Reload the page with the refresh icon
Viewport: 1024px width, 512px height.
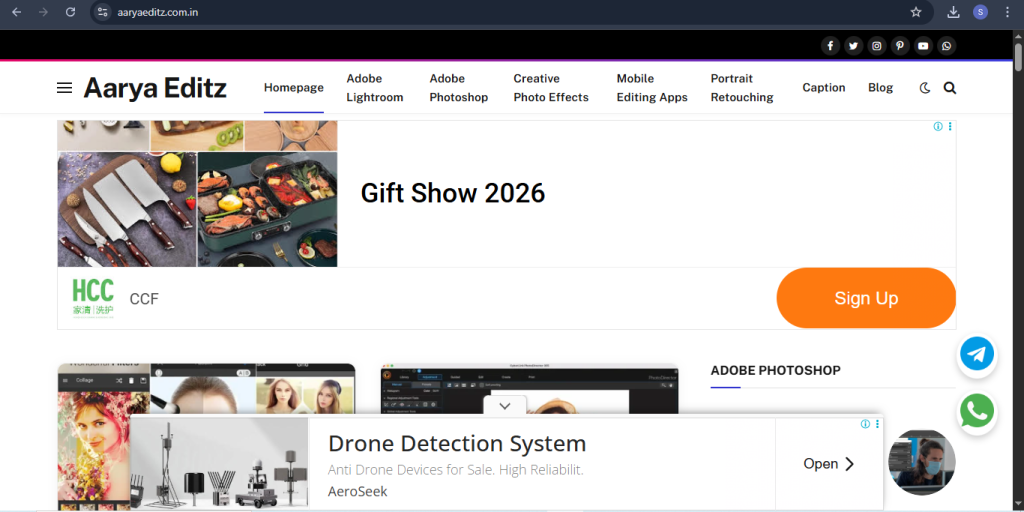pyautogui.click(x=71, y=12)
